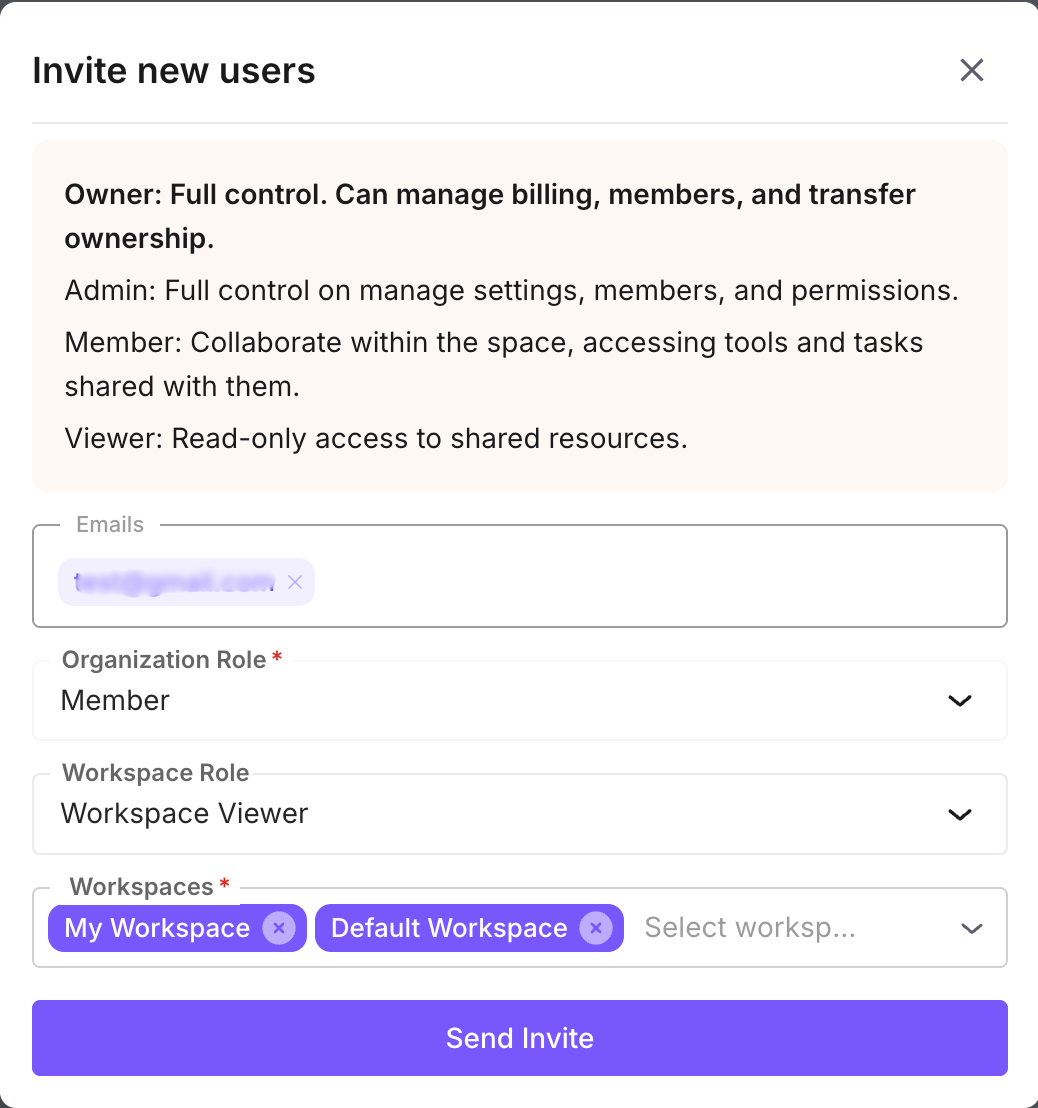
Task: Click the Viewer read-only description line
Action: [375, 438]
